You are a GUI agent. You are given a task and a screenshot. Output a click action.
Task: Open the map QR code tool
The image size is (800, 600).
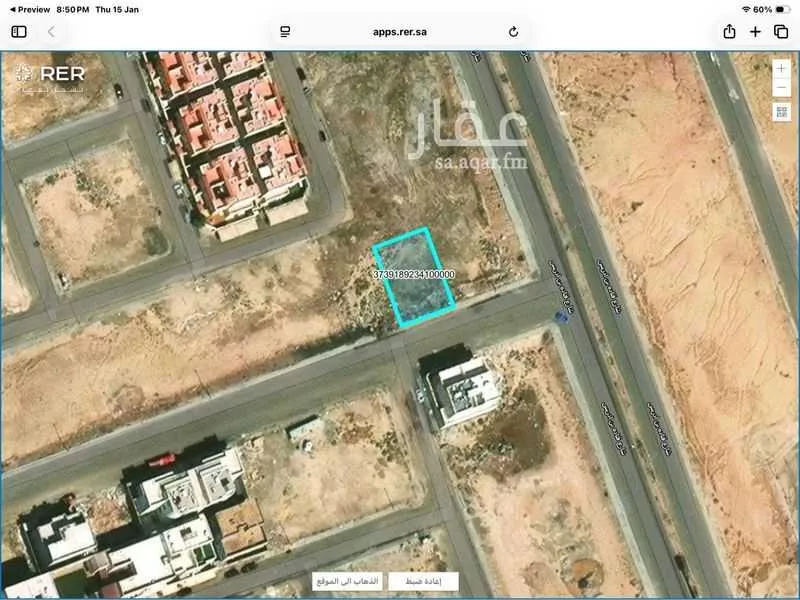tap(781, 111)
